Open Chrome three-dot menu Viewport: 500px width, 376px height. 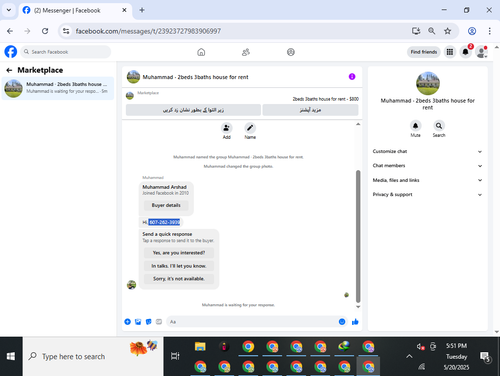[x=489, y=31]
